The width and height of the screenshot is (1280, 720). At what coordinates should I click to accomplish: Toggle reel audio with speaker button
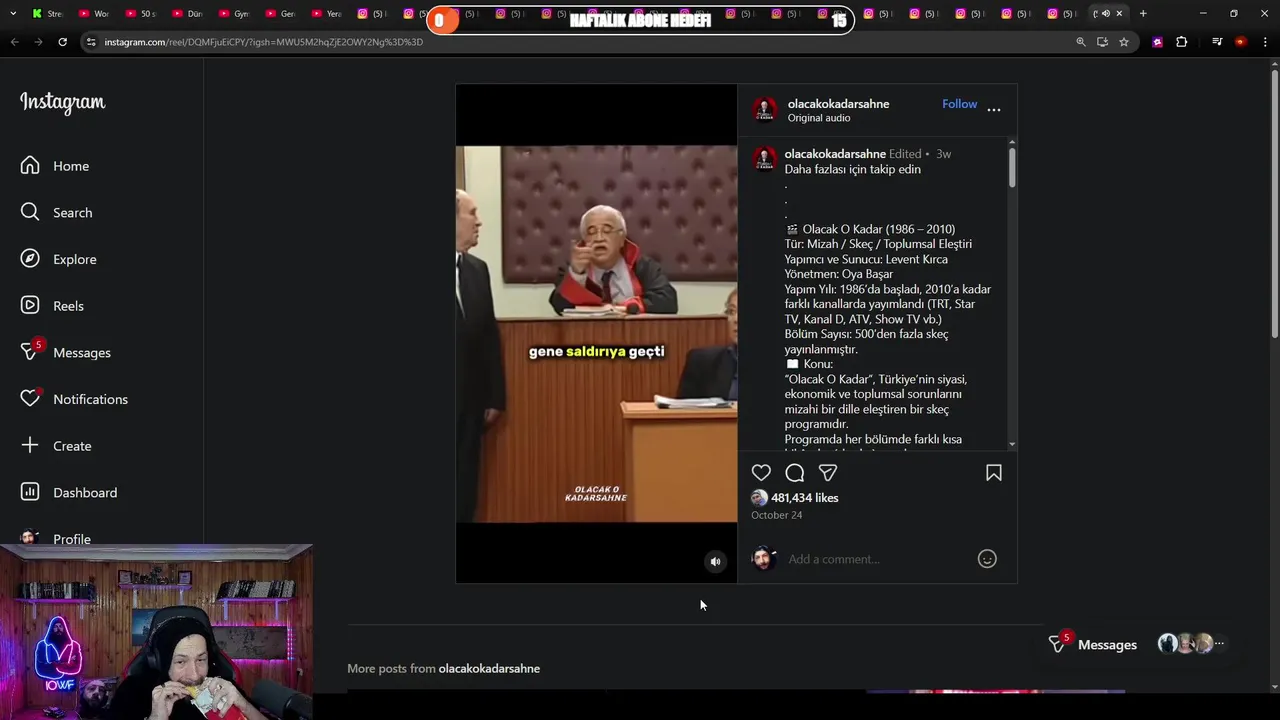coord(715,562)
